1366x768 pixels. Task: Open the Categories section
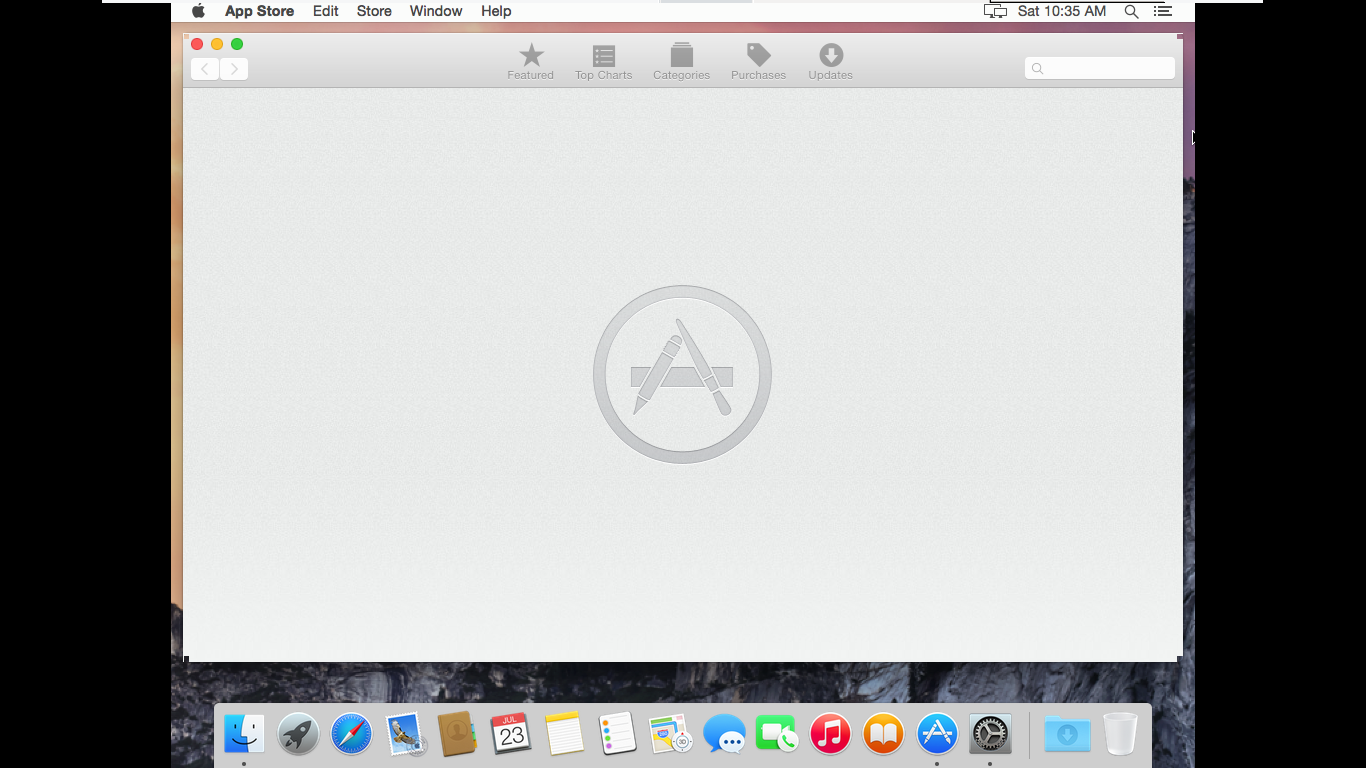(x=681, y=62)
